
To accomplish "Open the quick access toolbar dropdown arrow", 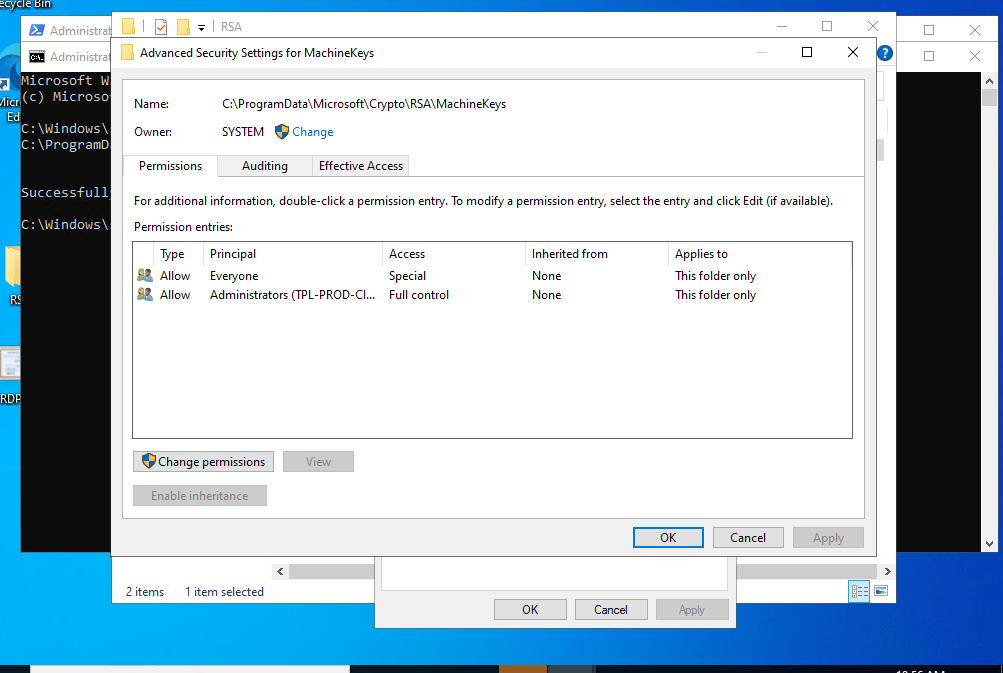I will point(201,28).
